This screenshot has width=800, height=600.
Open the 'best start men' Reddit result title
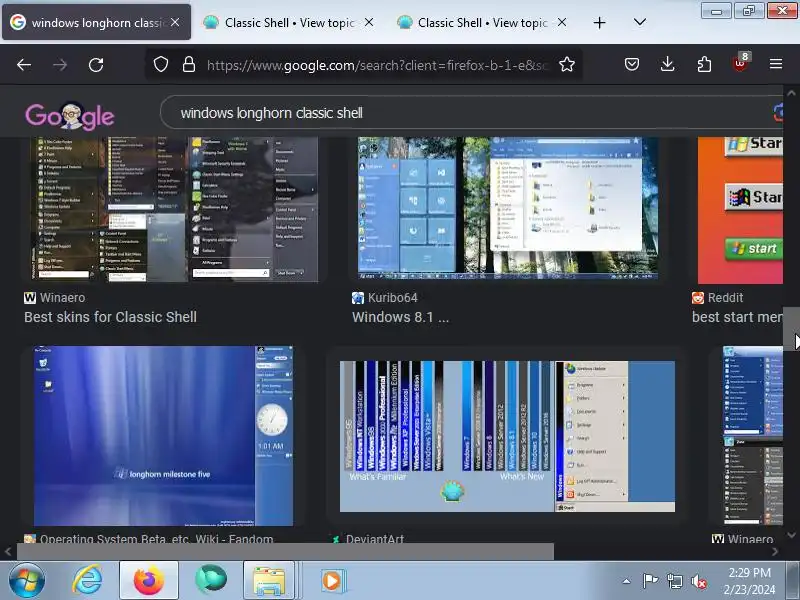tap(737, 317)
